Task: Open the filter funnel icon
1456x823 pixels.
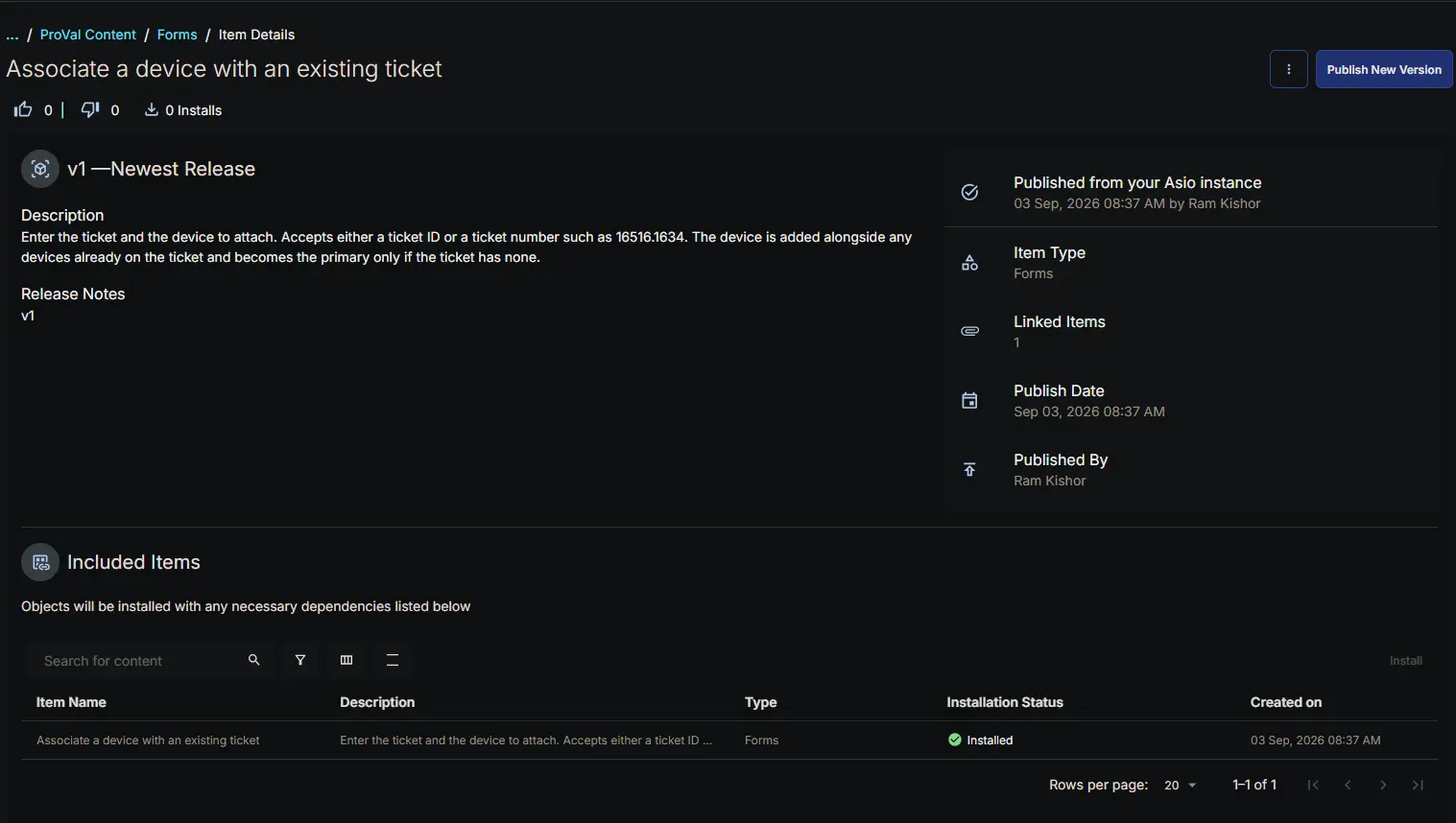Action: 300,660
